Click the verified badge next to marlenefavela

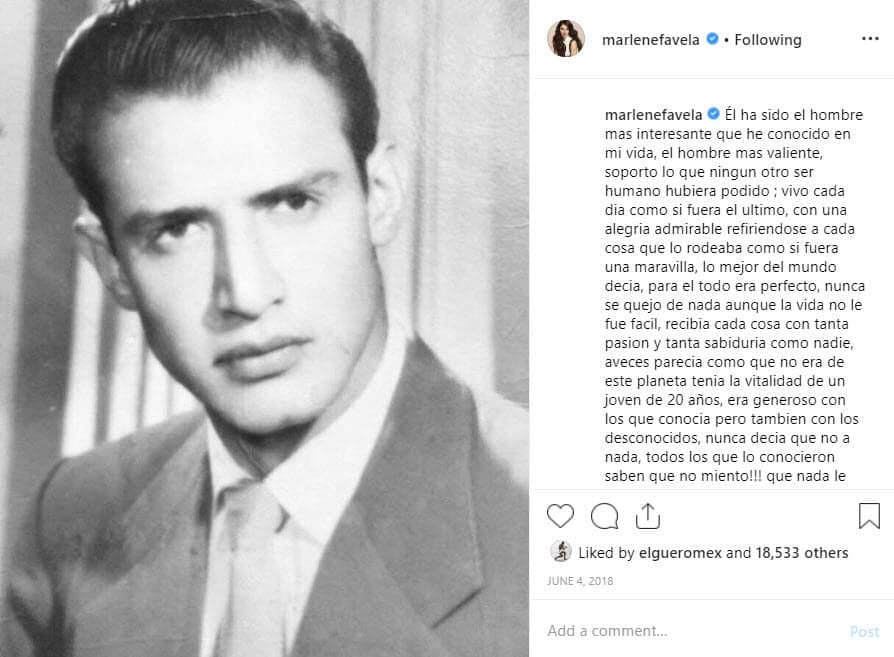click(x=710, y=39)
